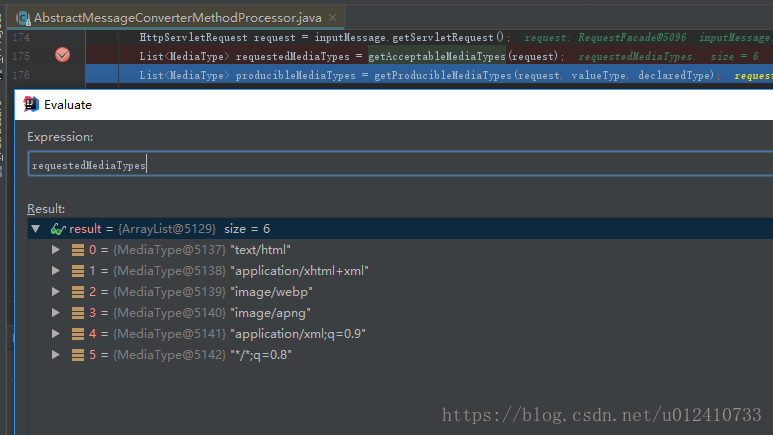Click the field icon for element 1
The image size is (773, 435).
point(77,270)
